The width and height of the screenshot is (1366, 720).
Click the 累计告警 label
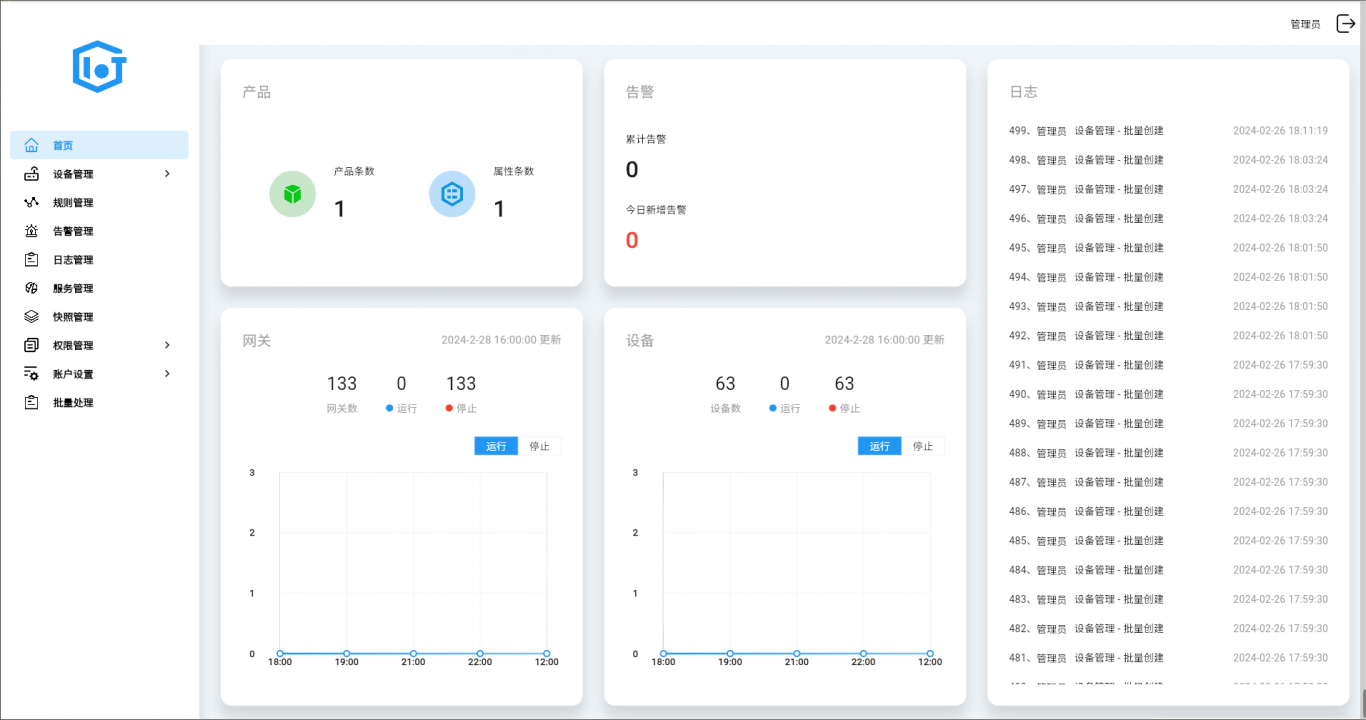click(x=646, y=139)
